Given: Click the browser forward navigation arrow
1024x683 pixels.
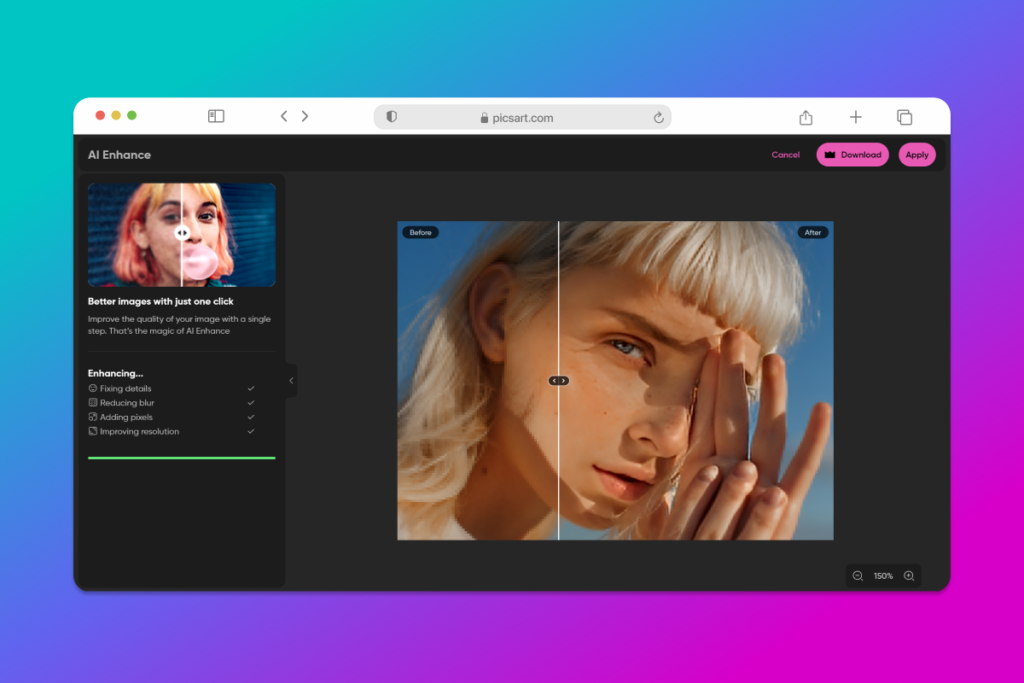Looking at the screenshot, I should [305, 115].
